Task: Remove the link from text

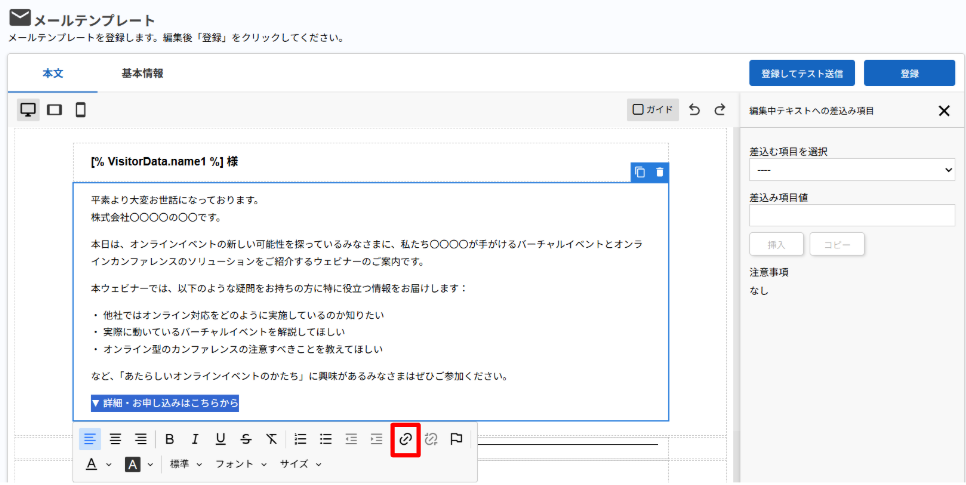Action: (x=431, y=439)
